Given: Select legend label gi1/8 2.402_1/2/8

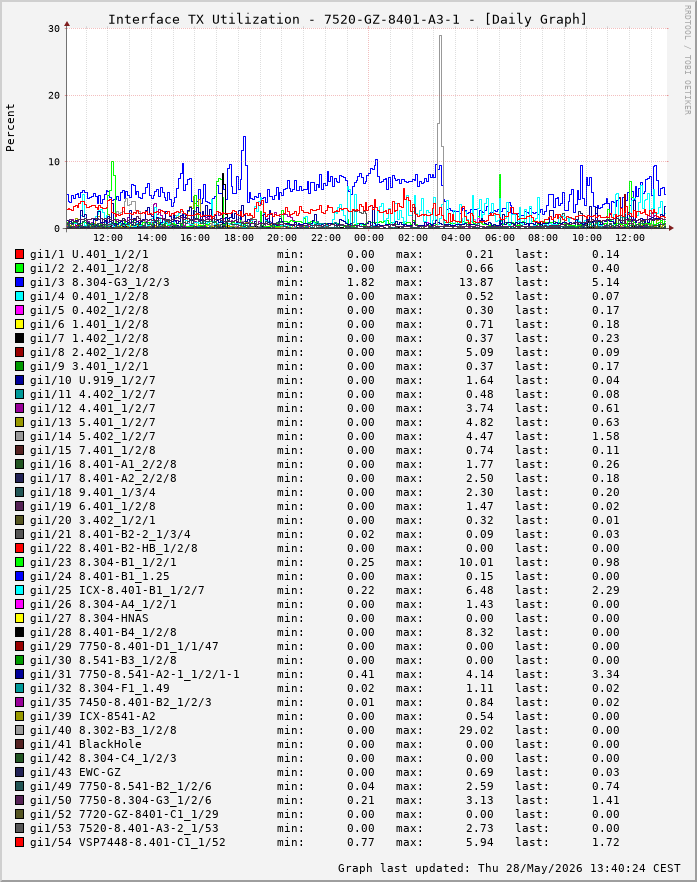Looking at the screenshot, I should [x=89, y=353].
